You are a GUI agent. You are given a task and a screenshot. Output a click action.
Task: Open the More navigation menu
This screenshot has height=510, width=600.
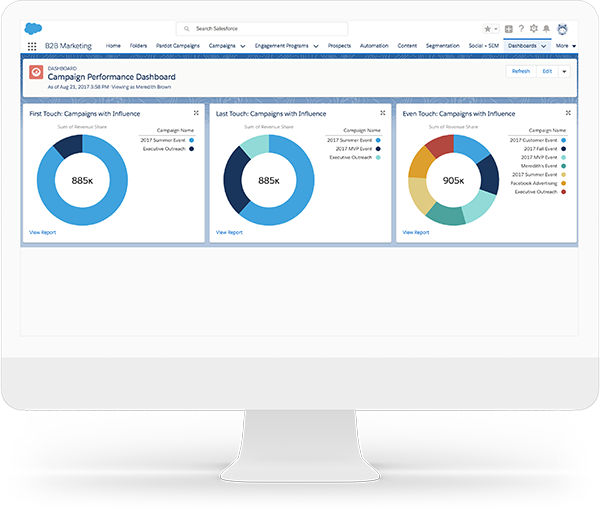[566, 46]
